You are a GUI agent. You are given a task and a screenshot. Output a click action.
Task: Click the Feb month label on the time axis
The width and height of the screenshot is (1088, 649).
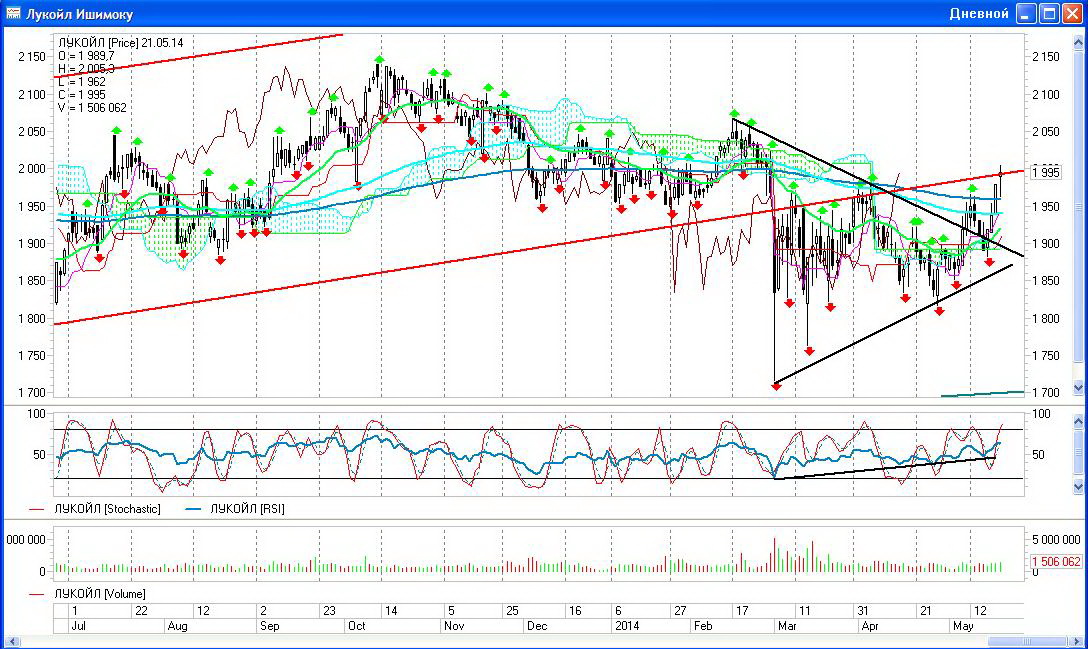703,626
